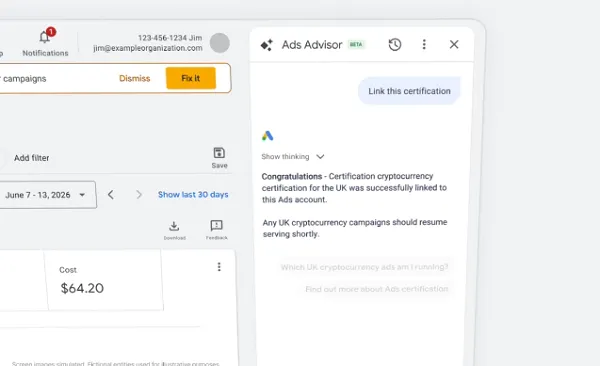Click the account ID 123-456-1234 Jim
This screenshot has width=600, height=366.
170,38
